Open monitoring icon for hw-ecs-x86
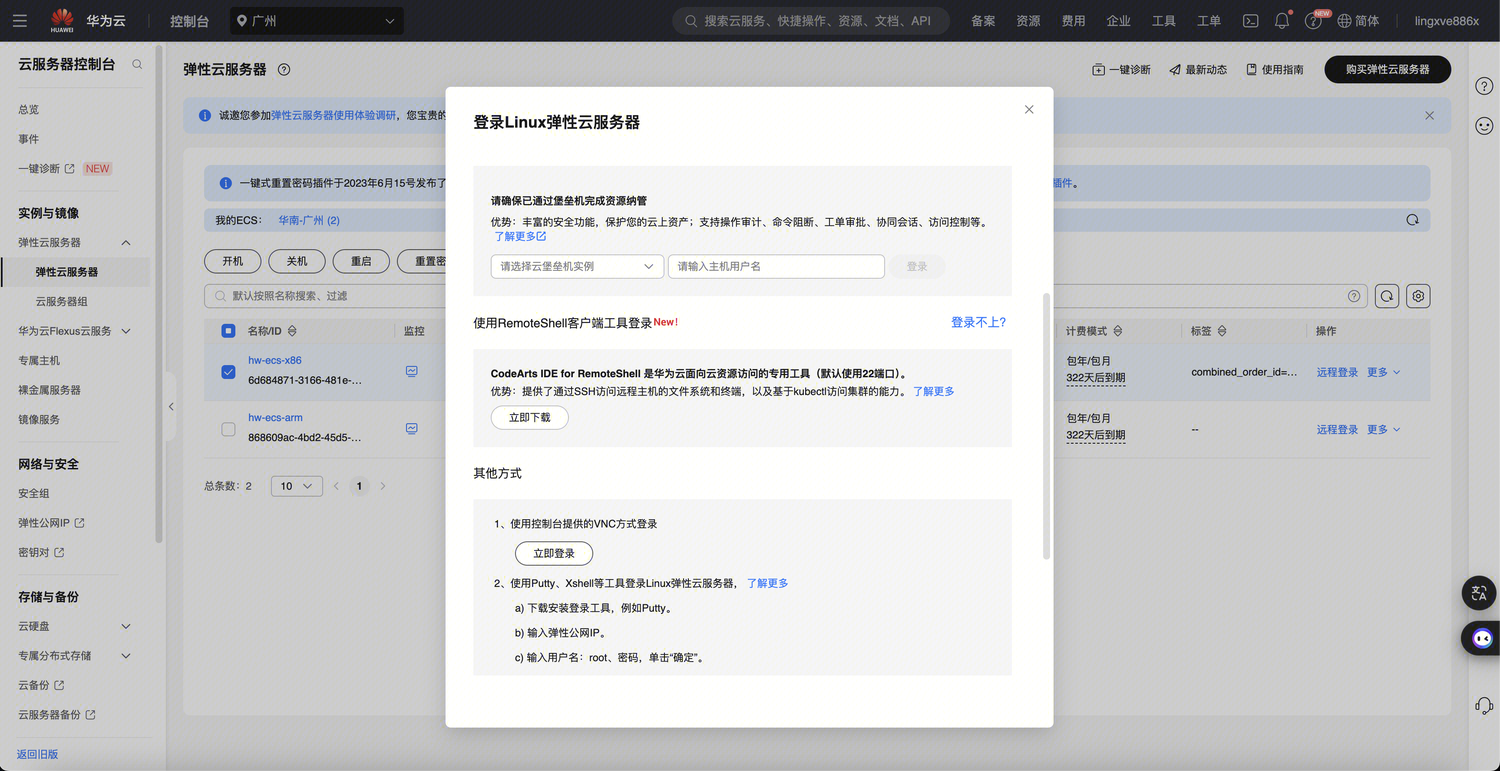 coord(412,371)
